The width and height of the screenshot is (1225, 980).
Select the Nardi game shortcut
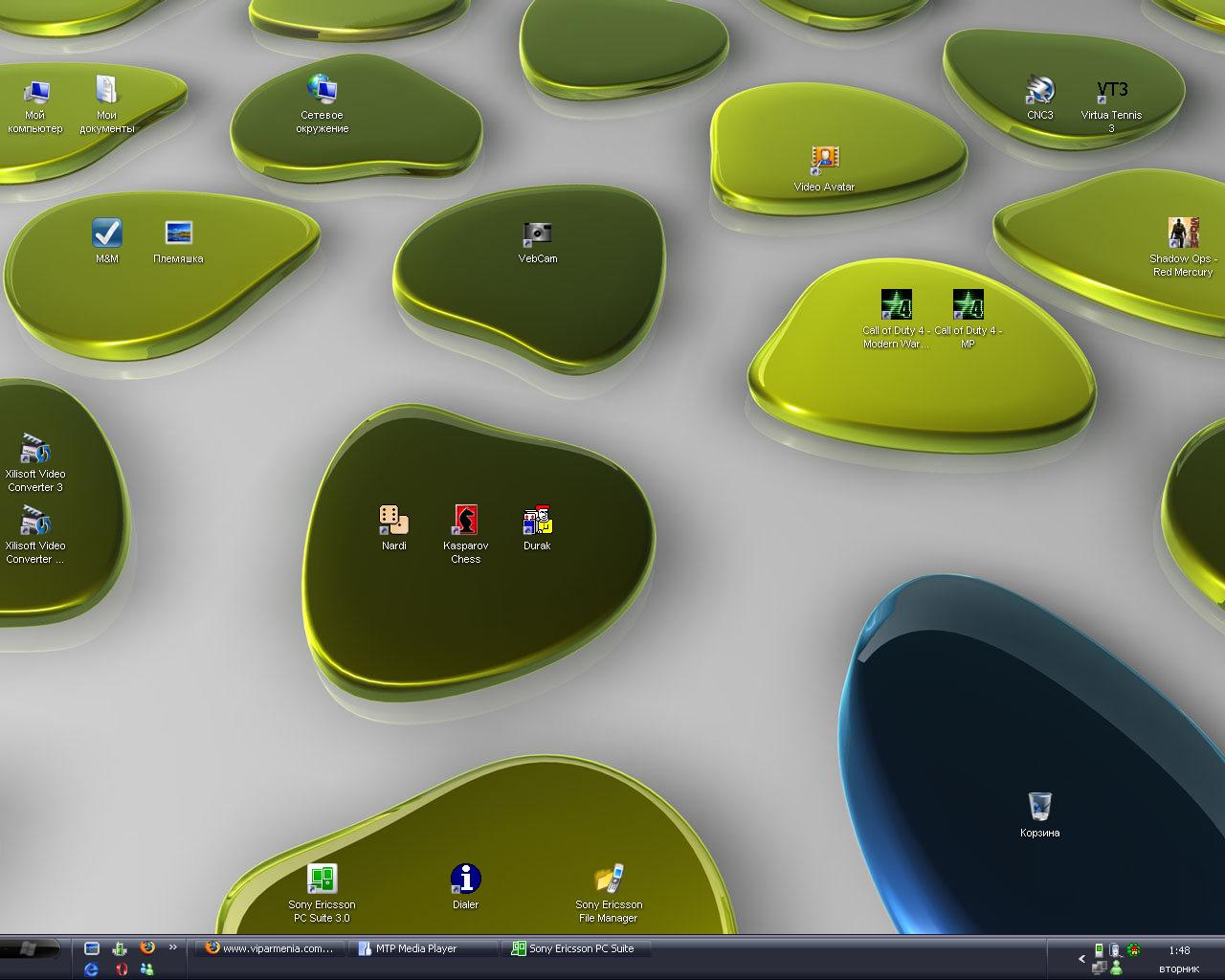tap(393, 521)
